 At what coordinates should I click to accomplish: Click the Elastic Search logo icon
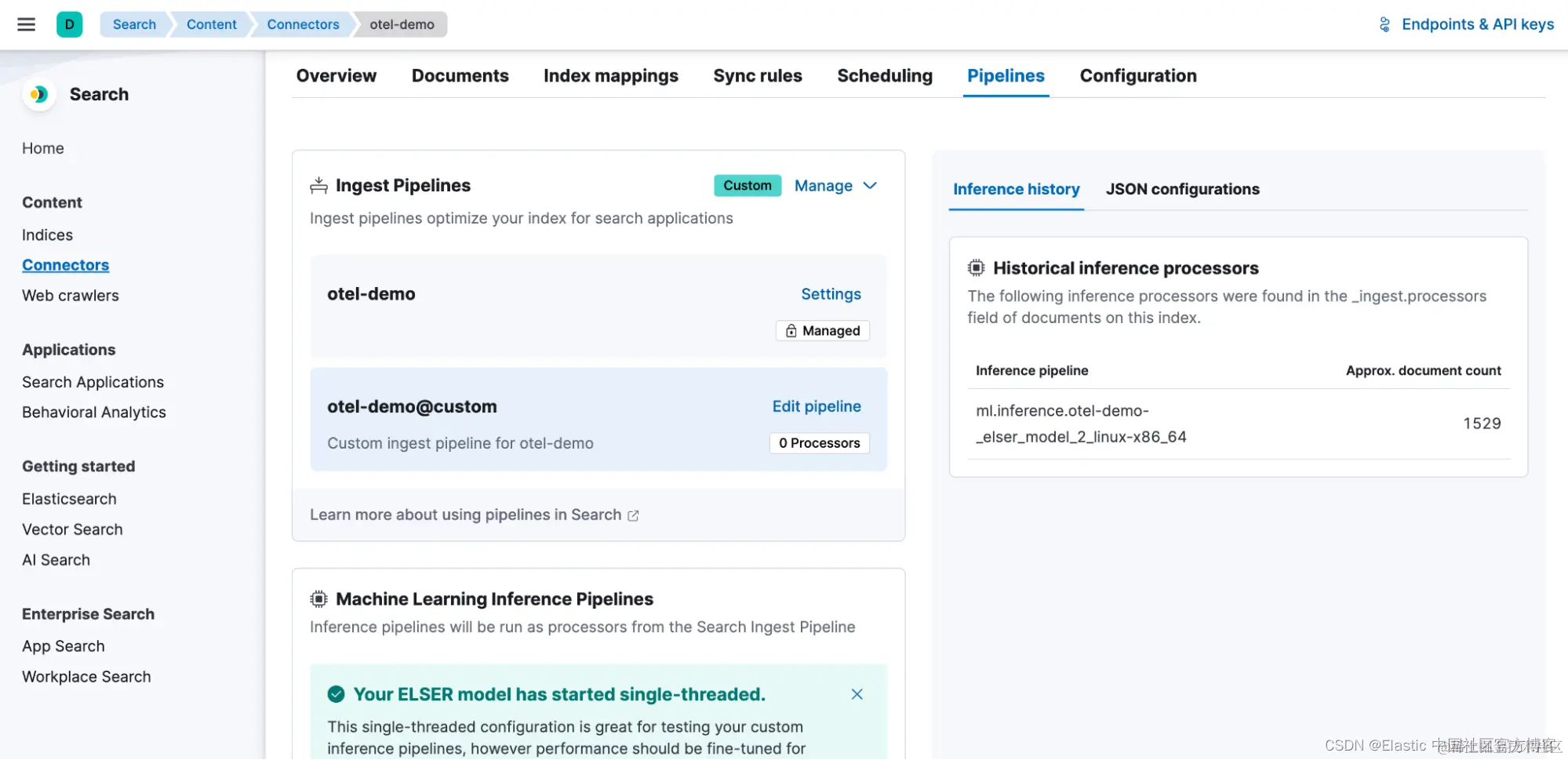coord(38,95)
